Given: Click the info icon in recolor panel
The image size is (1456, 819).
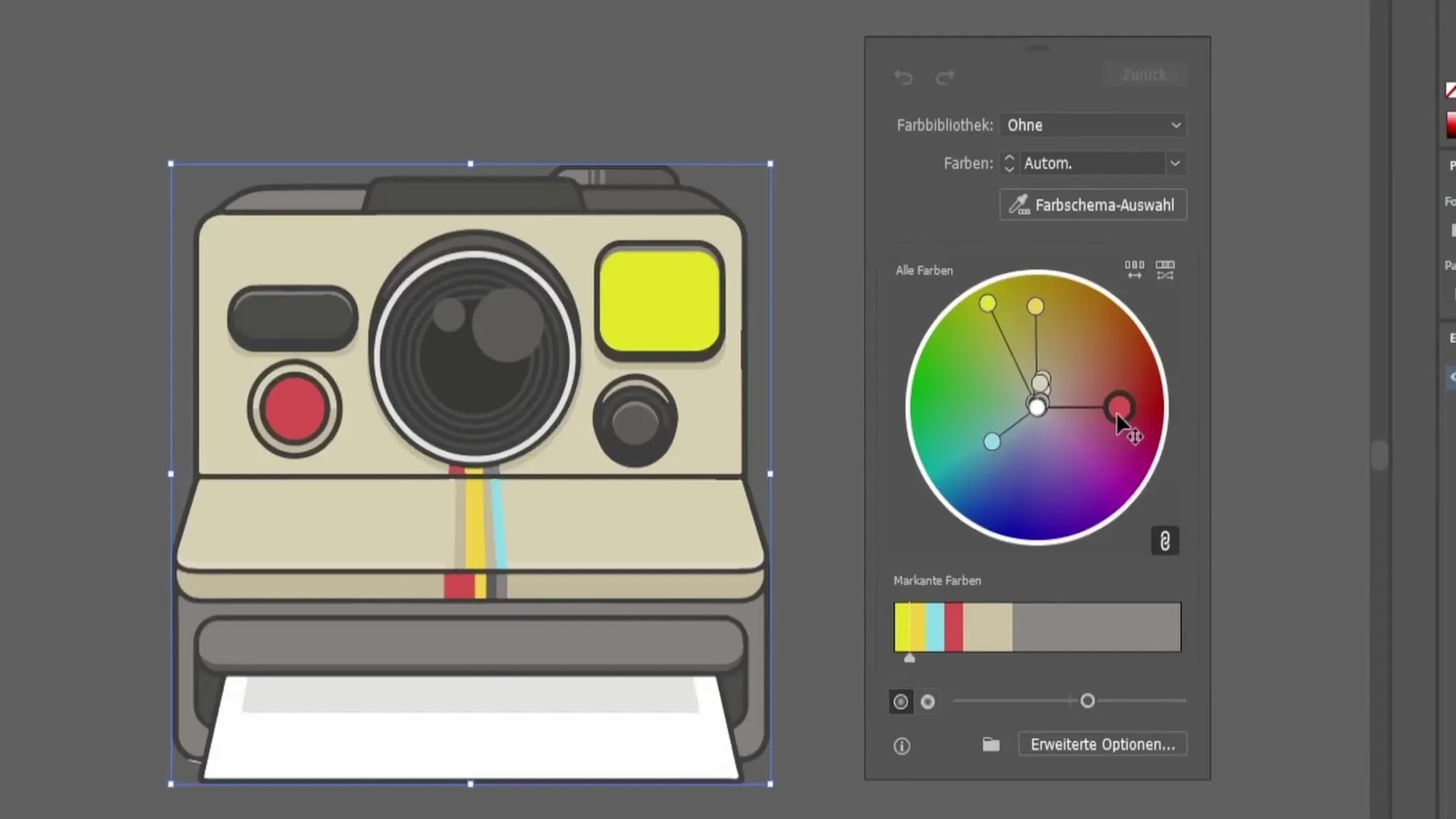Looking at the screenshot, I should point(902,746).
